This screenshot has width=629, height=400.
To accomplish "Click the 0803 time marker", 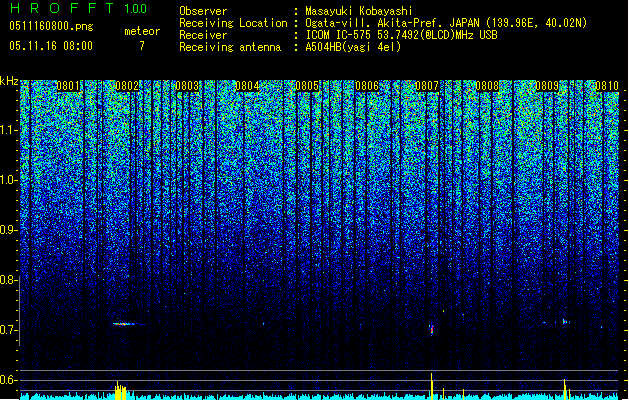I will click(x=187, y=86).
